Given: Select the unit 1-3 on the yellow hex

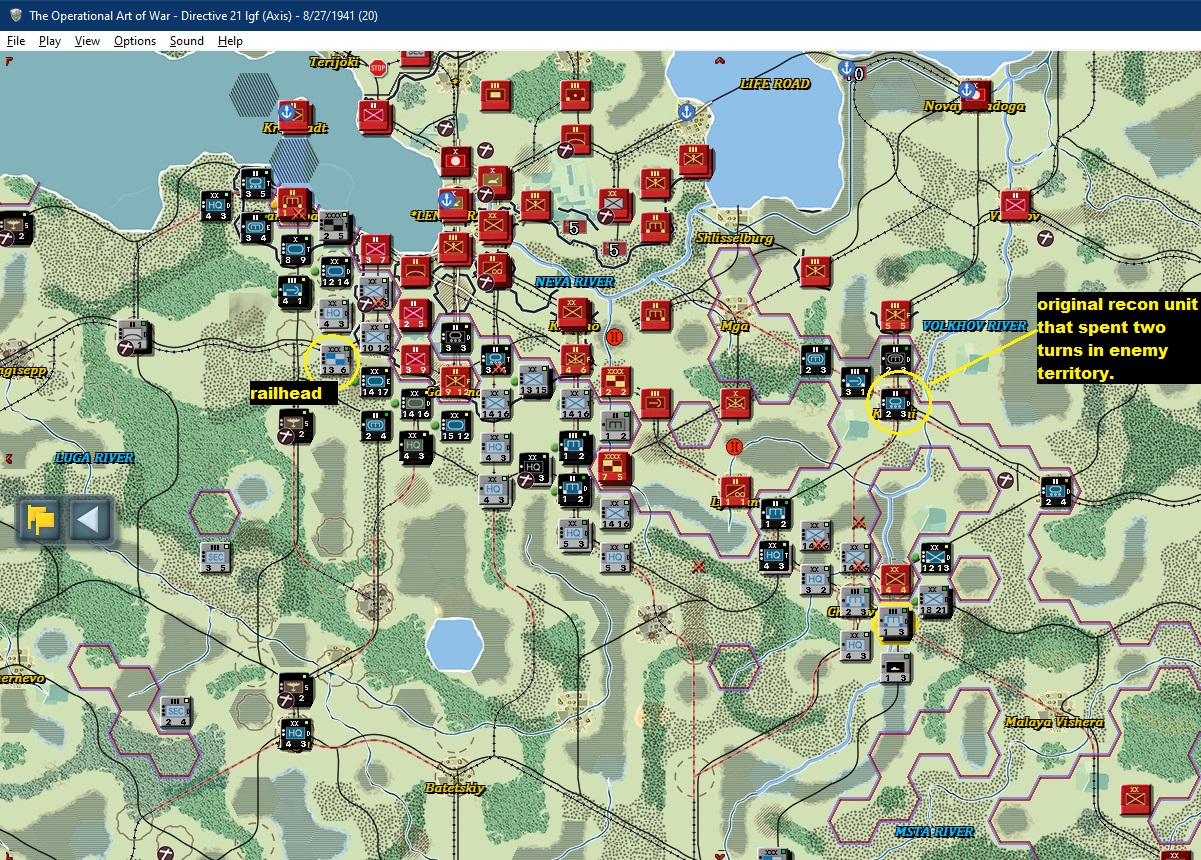Looking at the screenshot, I should (x=895, y=624).
